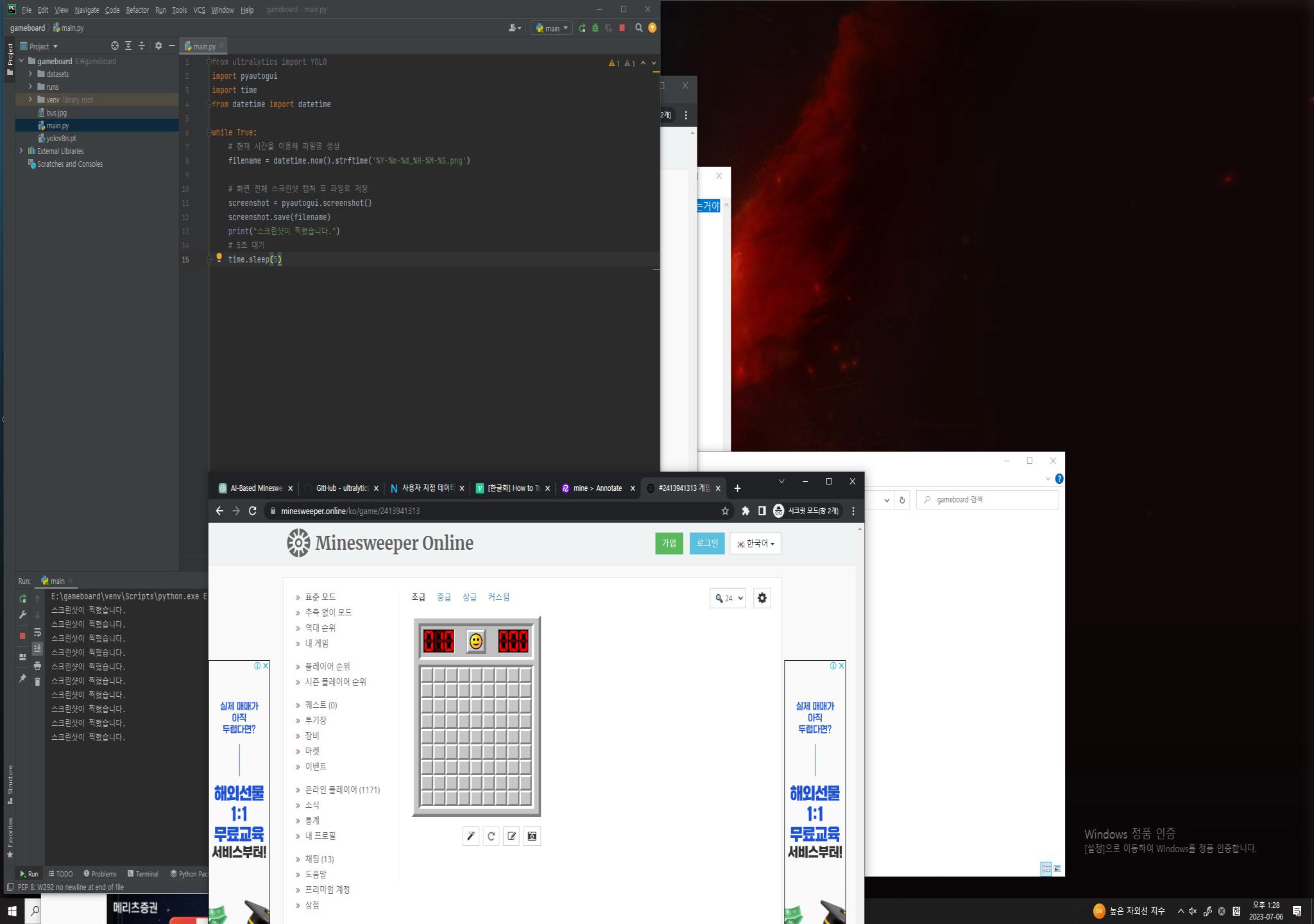Select the 중급 difficulty link
This screenshot has width=1314, height=924.
click(444, 597)
